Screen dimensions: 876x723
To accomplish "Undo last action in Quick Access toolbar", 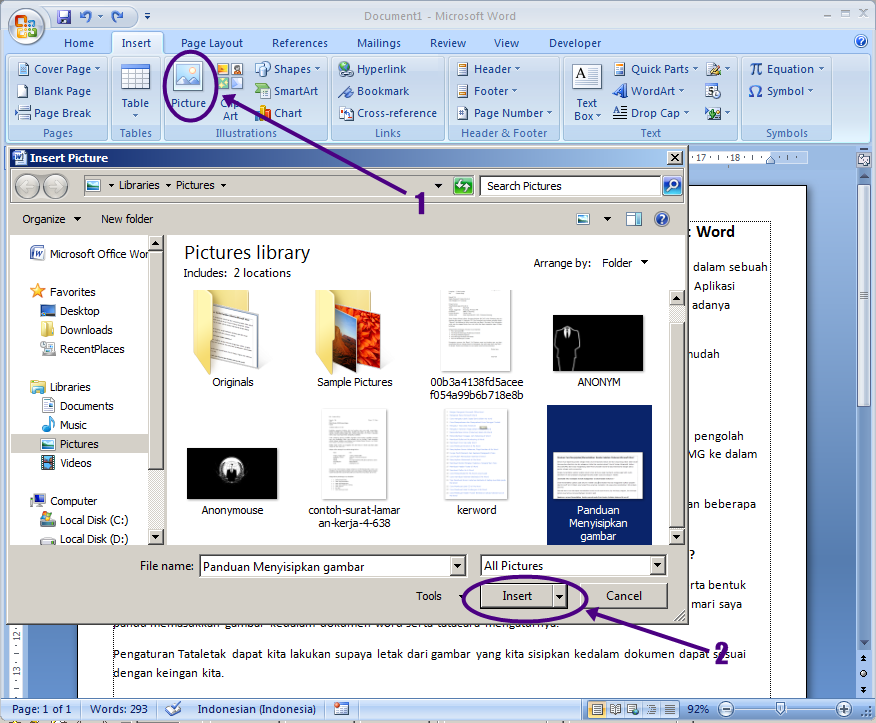I will point(85,17).
